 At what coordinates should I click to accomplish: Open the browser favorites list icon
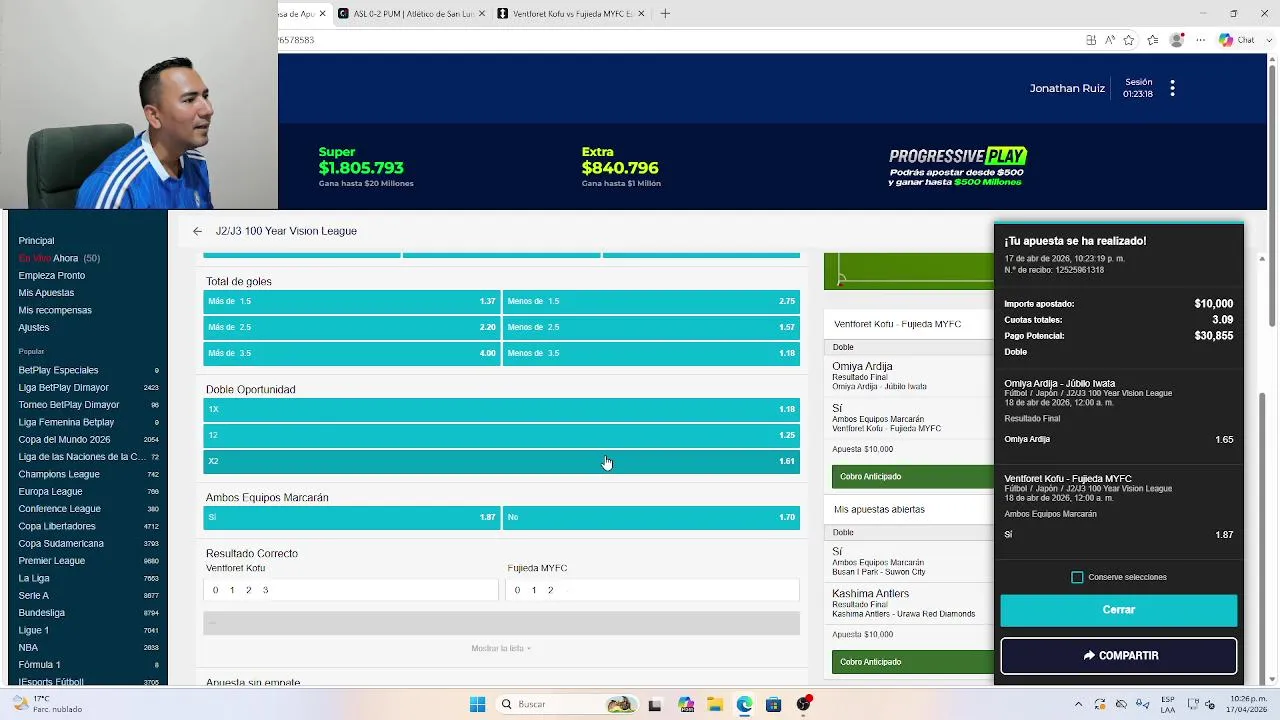tap(1153, 40)
